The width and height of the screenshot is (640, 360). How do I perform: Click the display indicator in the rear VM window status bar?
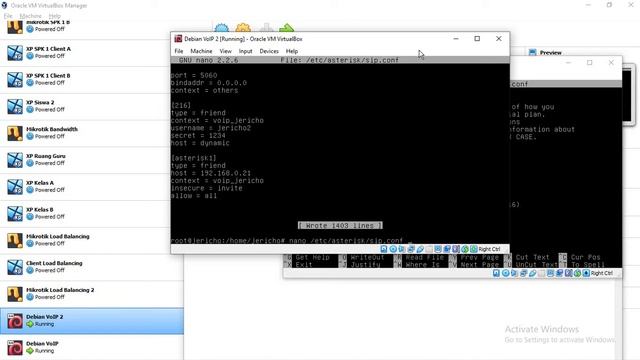[550, 273]
